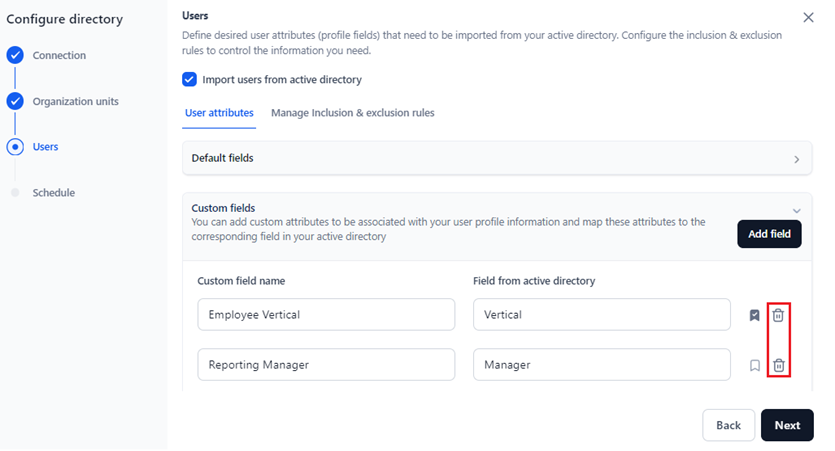
Task: Click the Configure directory title
Action: 64,19
